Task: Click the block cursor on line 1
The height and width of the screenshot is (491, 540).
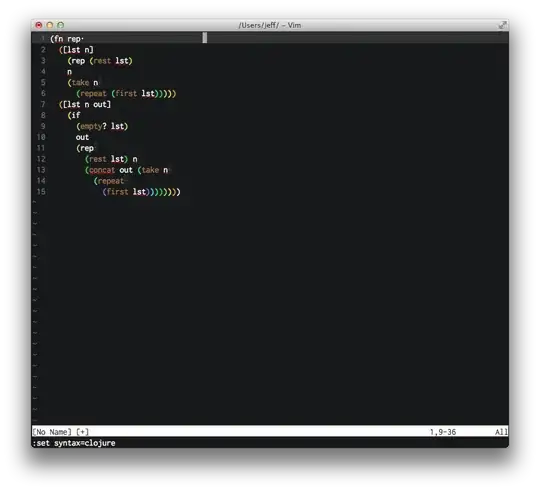Action: [x=205, y=38]
